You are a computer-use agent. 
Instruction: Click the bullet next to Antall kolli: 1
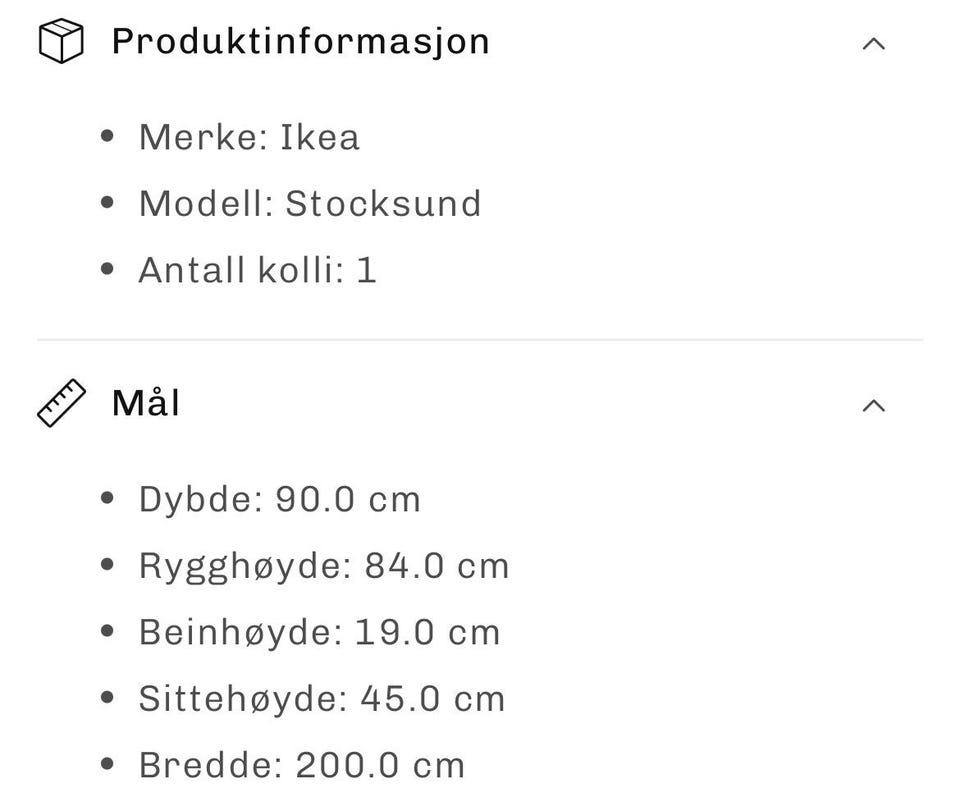click(107, 269)
